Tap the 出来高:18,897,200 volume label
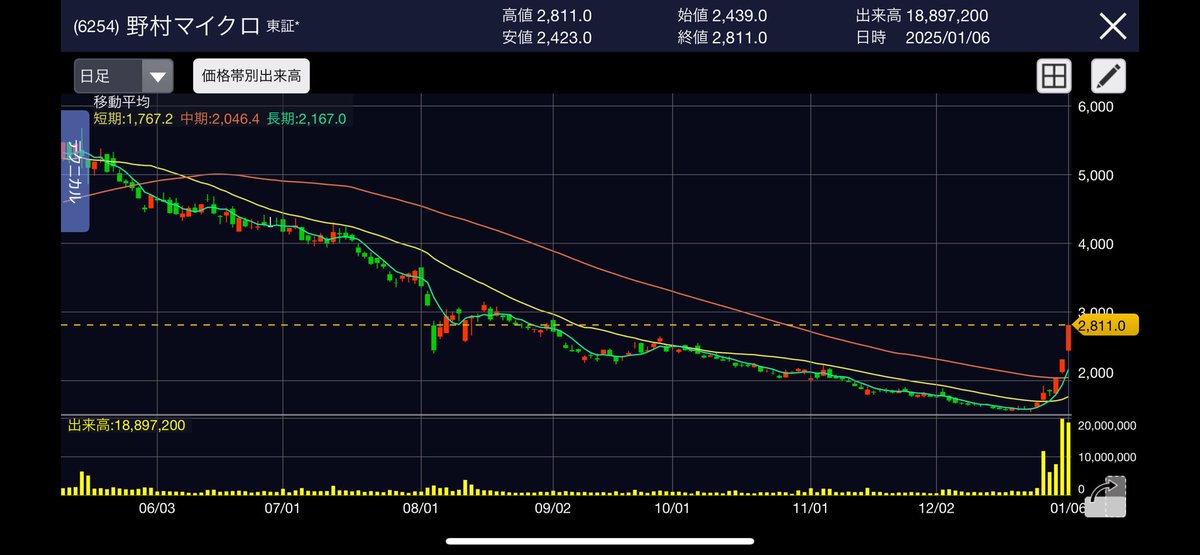The image size is (1200, 555). click(x=126, y=425)
